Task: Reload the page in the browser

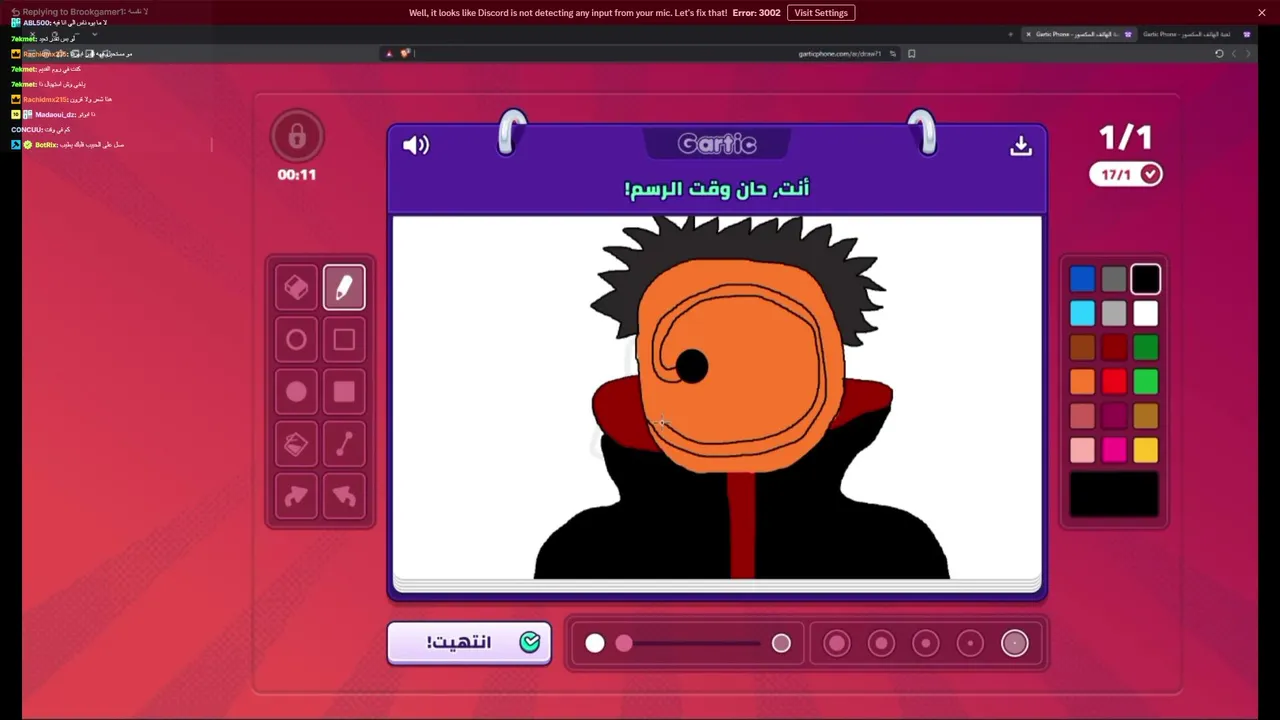Action: click(1219, 54)
